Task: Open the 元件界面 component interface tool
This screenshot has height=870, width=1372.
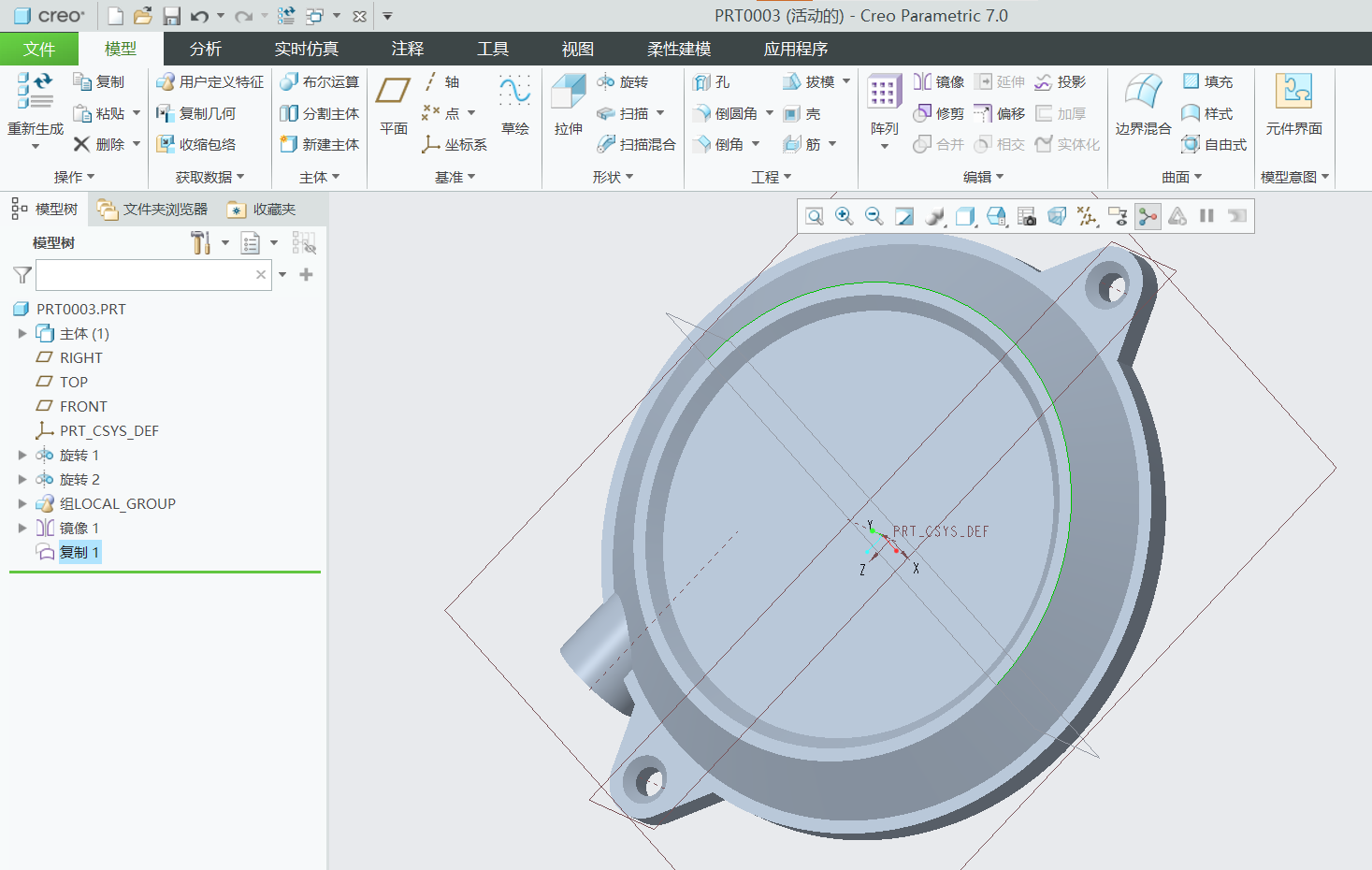Action: click(1294, 105)
